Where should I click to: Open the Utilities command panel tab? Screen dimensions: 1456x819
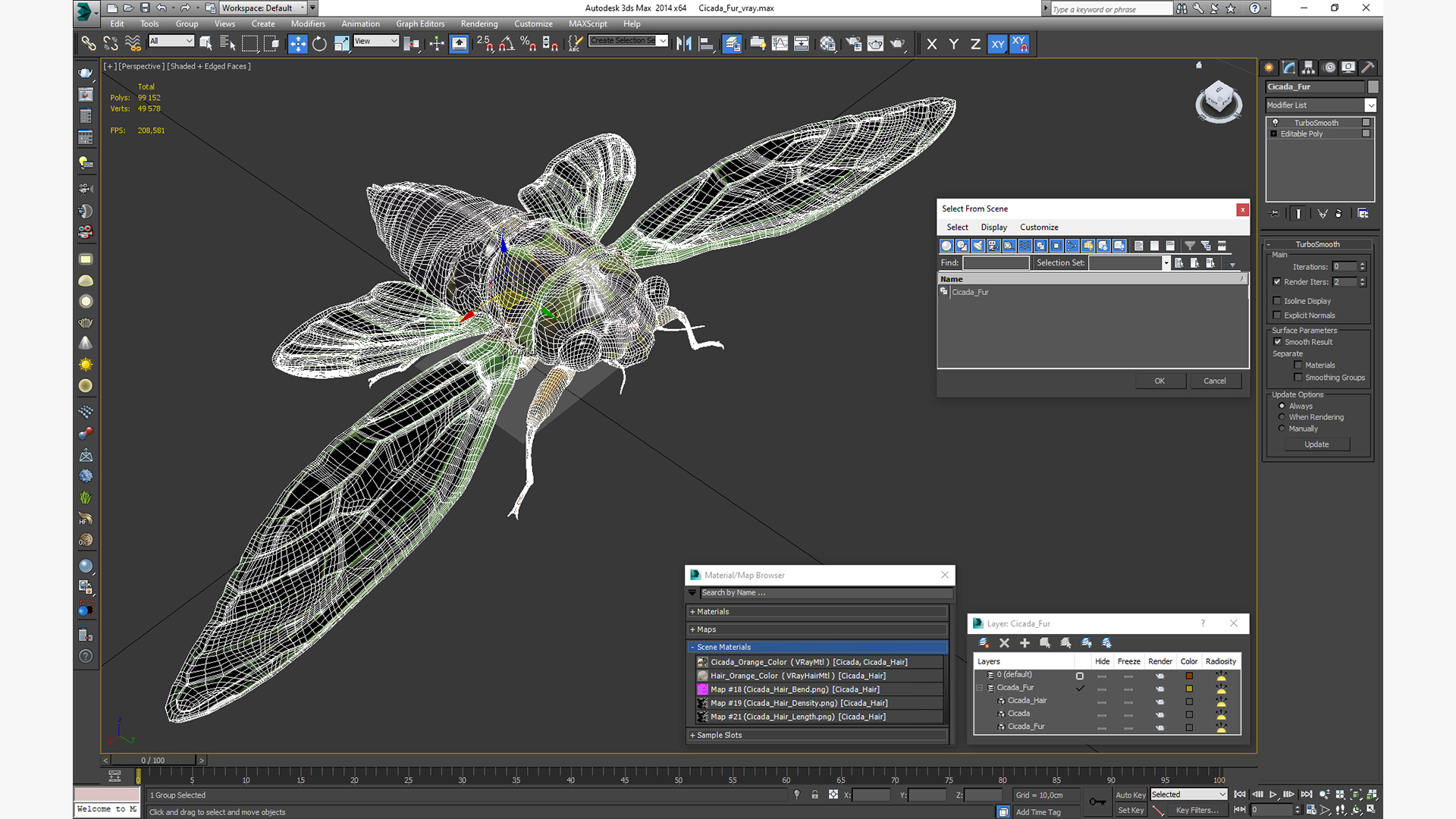point(1367,67)
